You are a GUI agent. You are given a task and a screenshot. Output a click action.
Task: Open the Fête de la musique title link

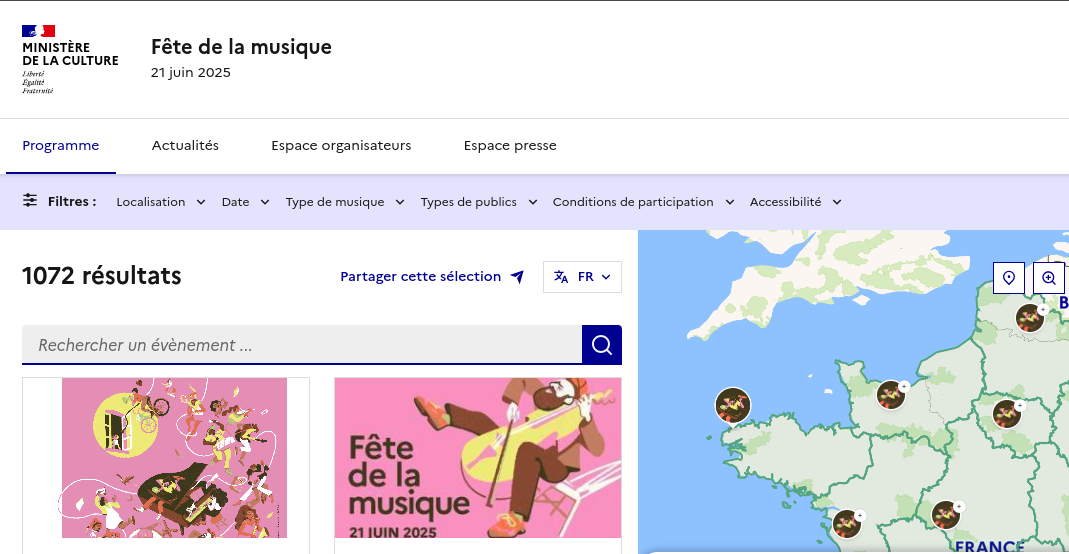(241, 47)
